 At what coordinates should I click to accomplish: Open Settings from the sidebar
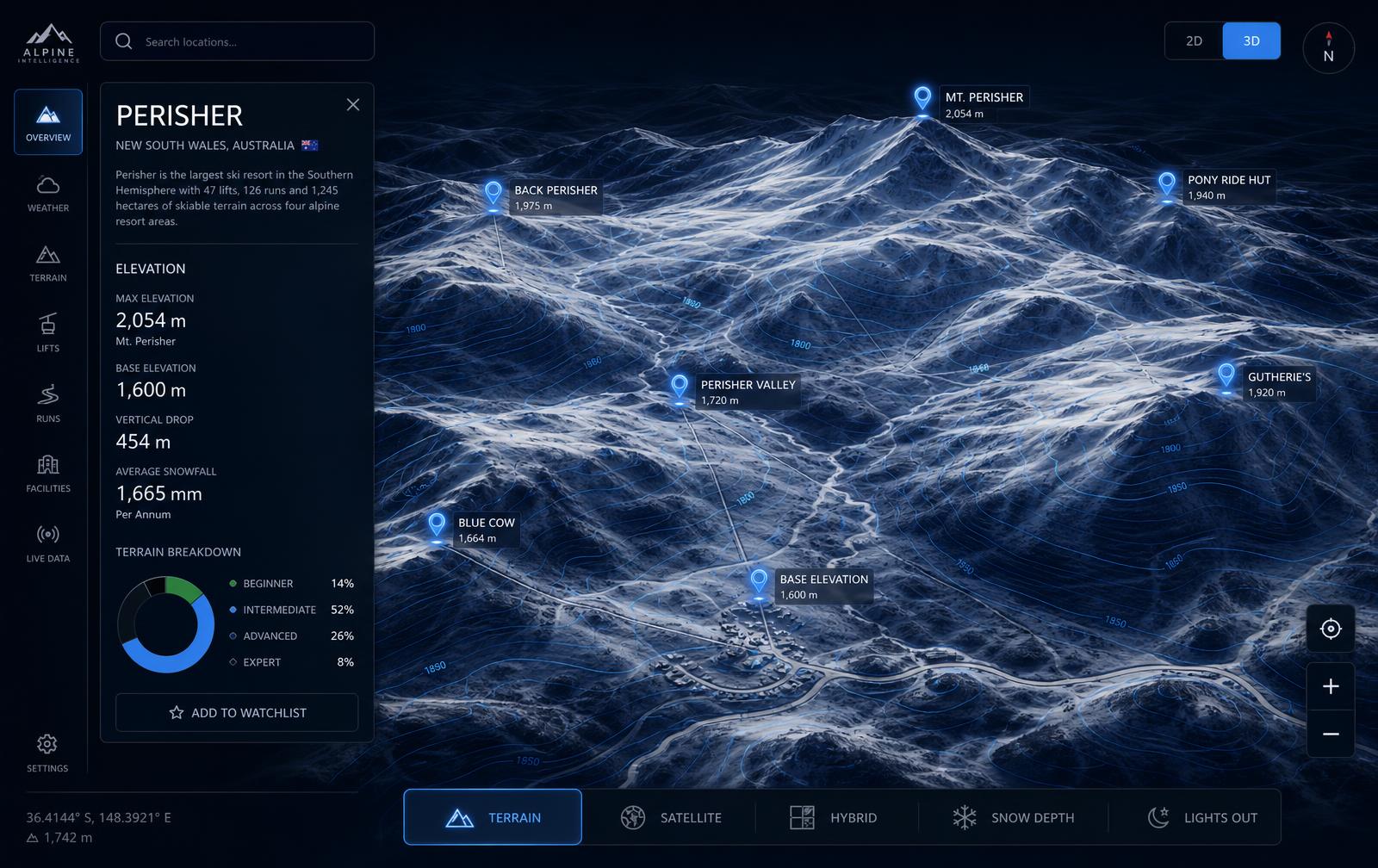click(47, 753)
